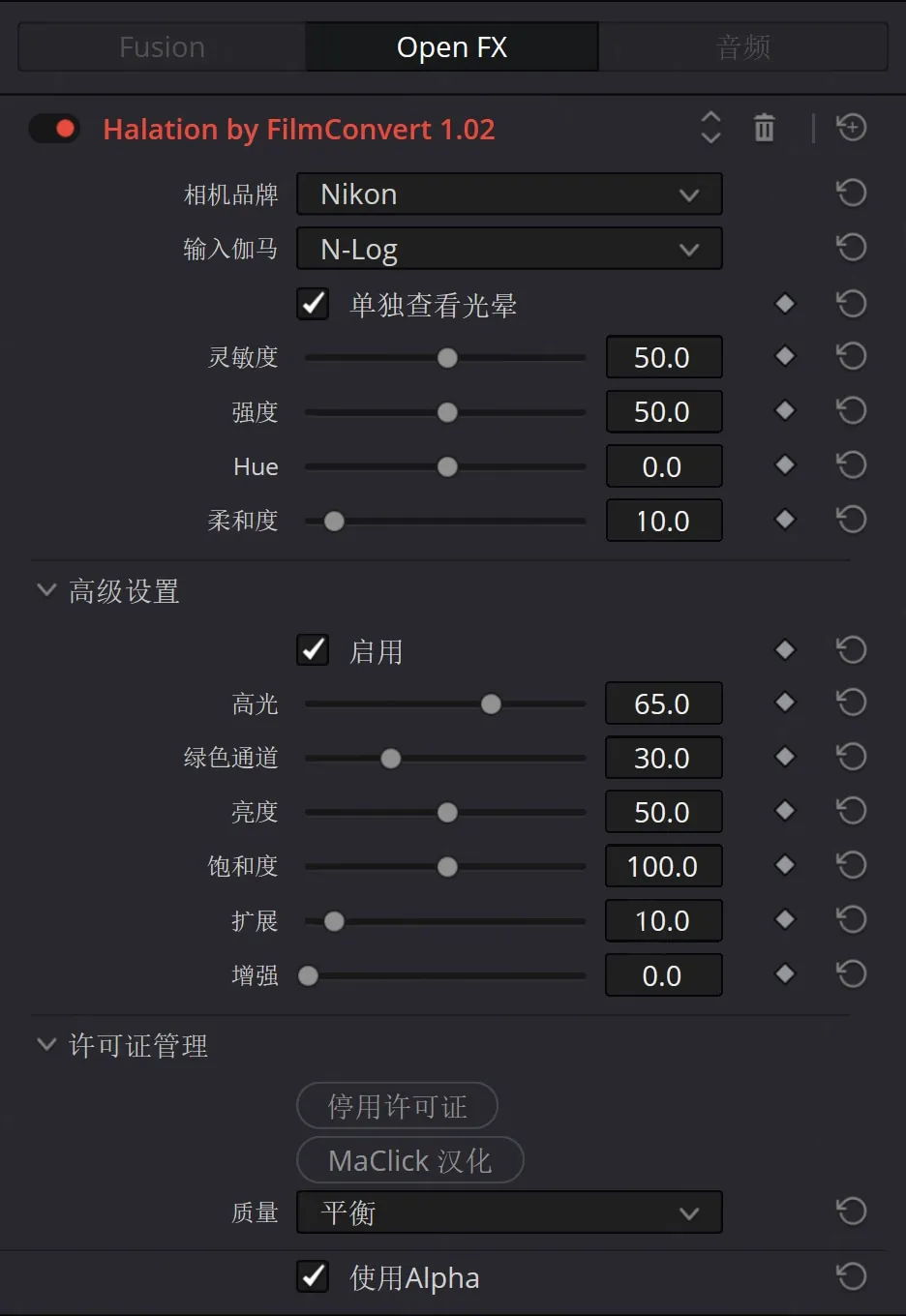Reset the 强度 value to default
The height and width of the screenshot is (1316, 906).
pos(852,411)
